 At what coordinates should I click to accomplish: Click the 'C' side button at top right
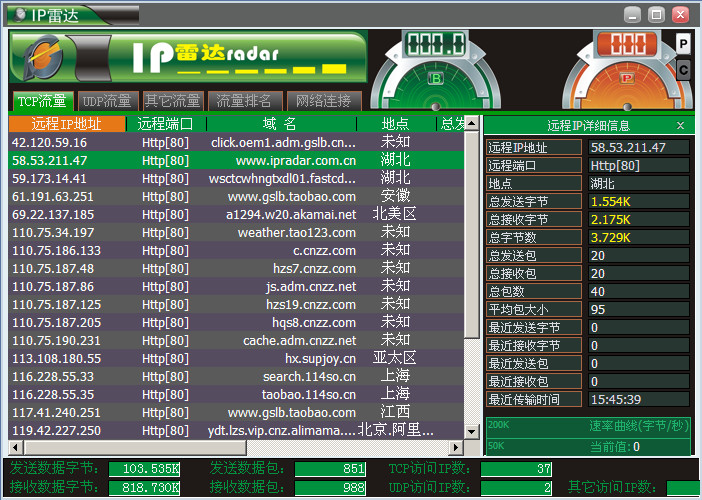click(x=683, y=70)
